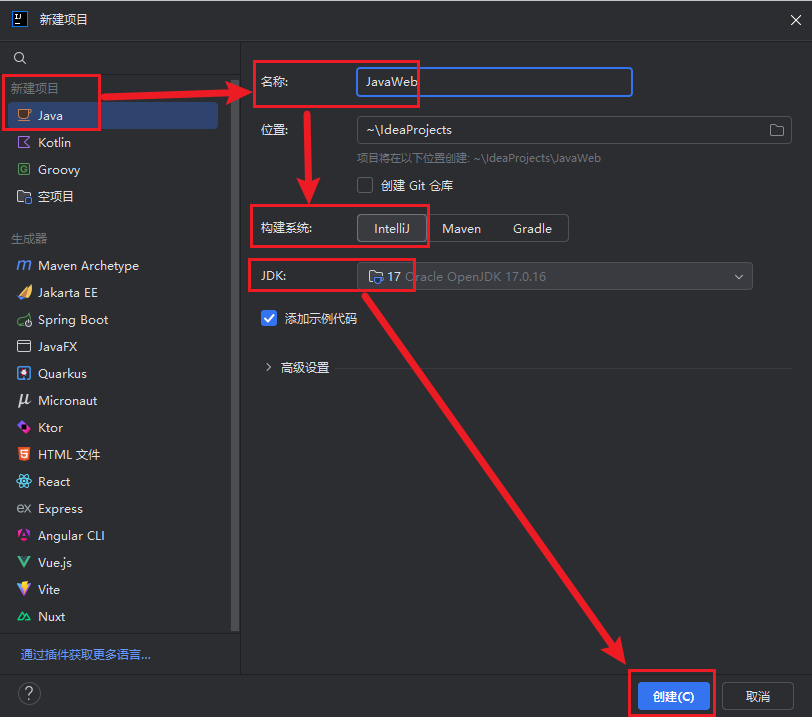Click the Vite lightning icon
This screenshot has height=717, width=812.
(24, 589)
